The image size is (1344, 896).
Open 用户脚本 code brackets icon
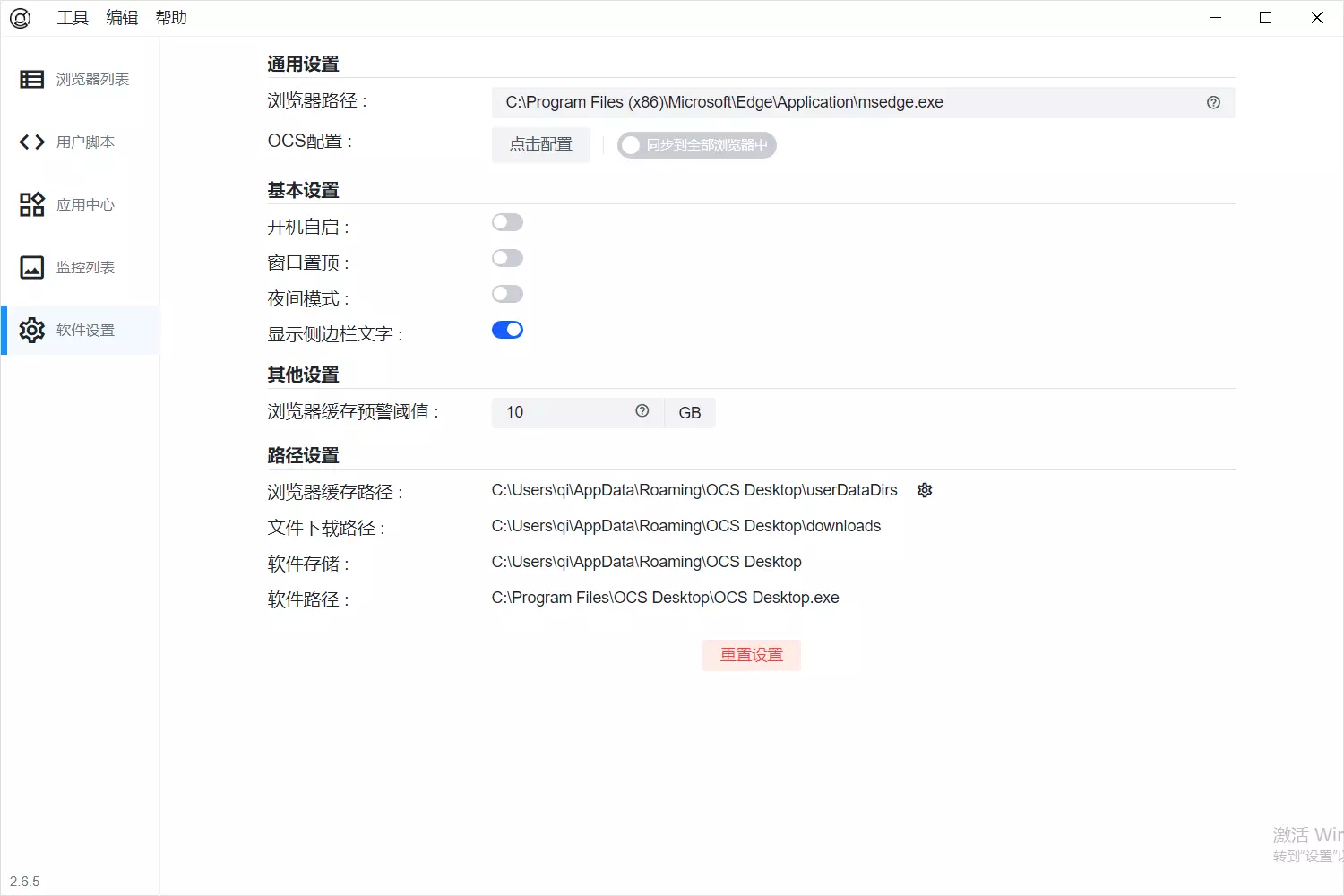32,142
